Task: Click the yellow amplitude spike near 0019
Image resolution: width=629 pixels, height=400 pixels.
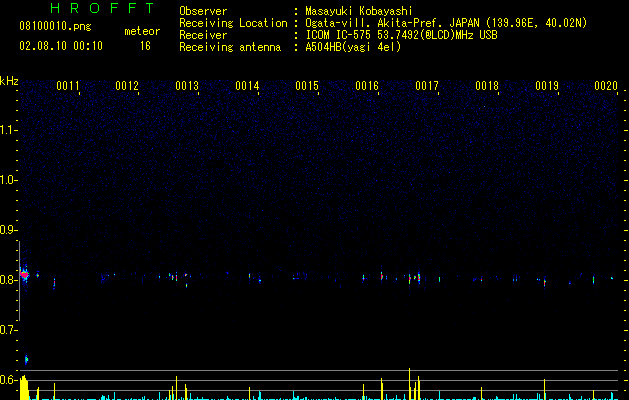Action: (x=544, y=389)
